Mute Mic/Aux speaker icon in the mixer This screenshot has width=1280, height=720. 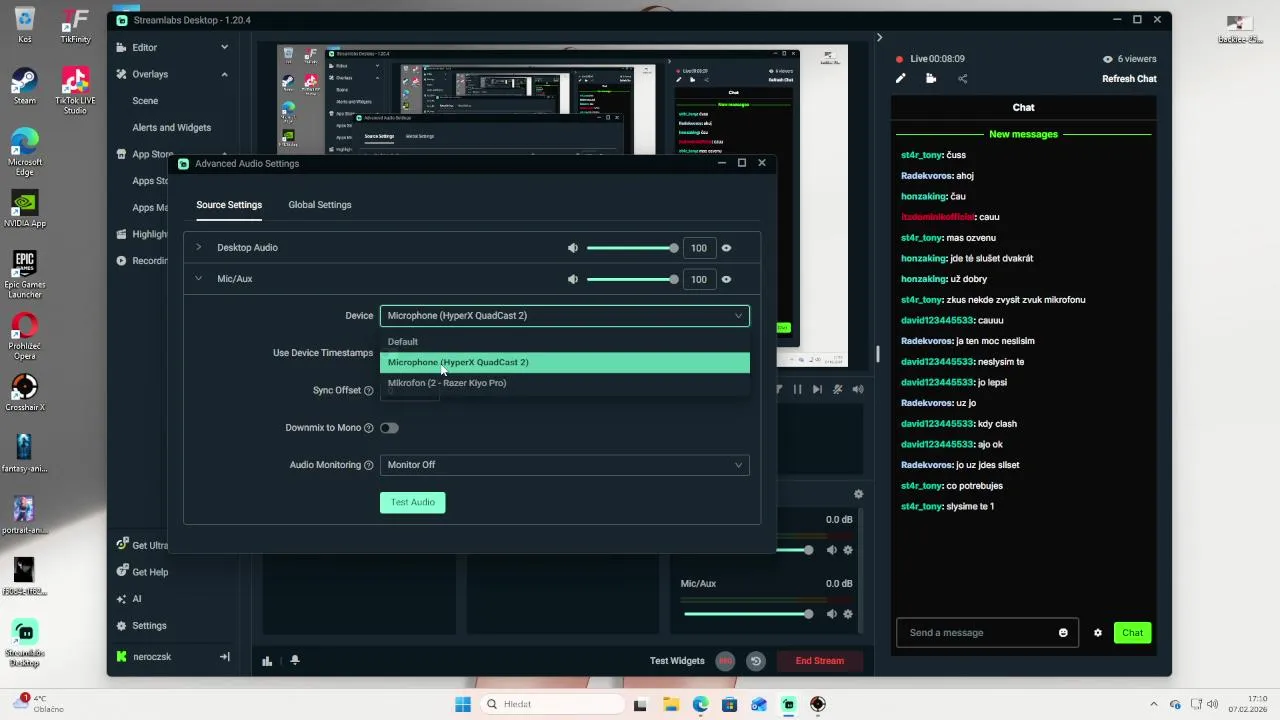point(831,614)
